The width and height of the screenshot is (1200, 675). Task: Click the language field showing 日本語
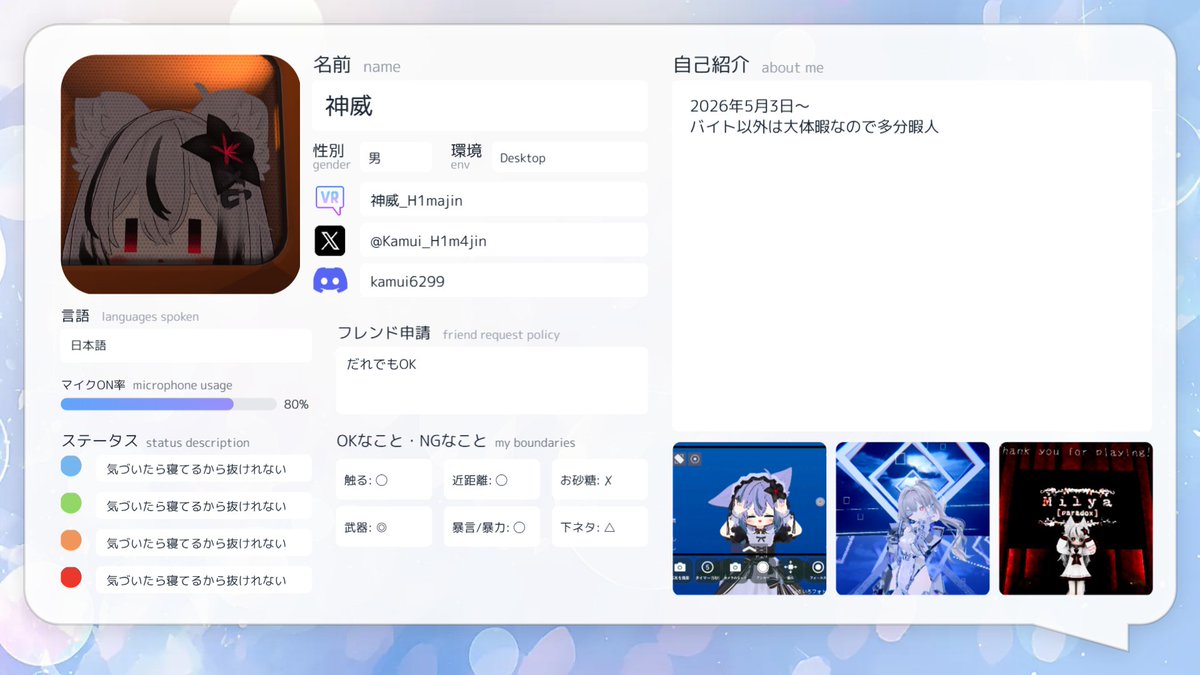click(x=186, y=346)
